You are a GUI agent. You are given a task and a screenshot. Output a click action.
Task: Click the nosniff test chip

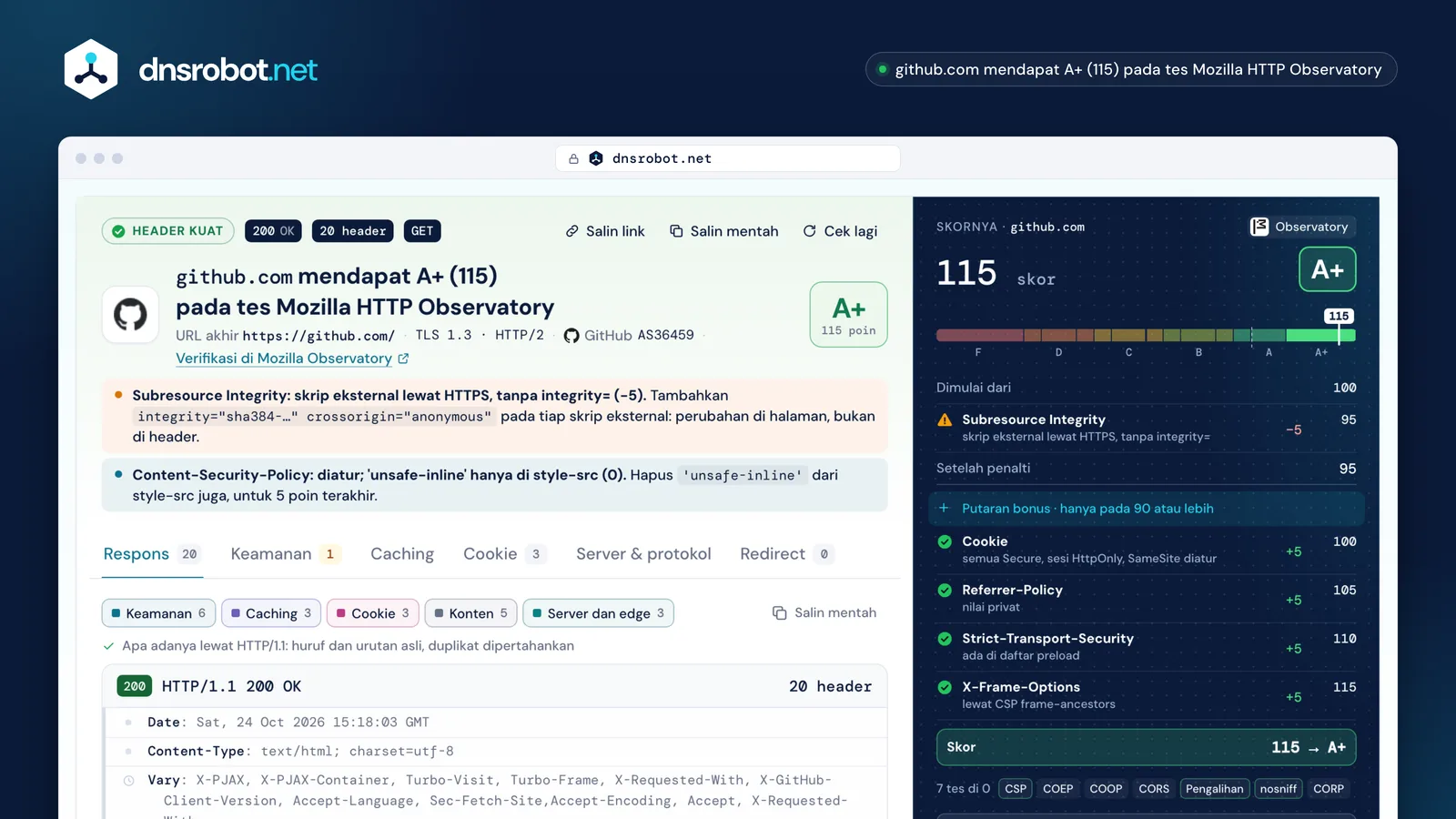tap(1278, 789)
